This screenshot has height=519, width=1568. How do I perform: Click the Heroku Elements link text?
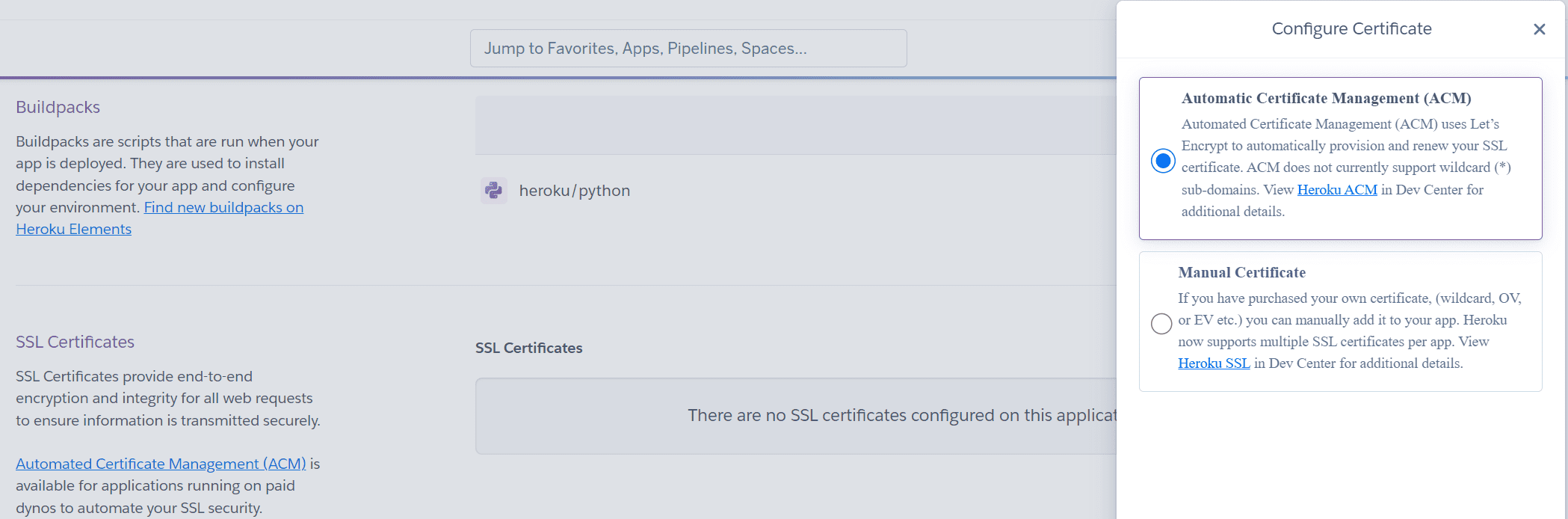pyautogui.click(x=73, y=229)
